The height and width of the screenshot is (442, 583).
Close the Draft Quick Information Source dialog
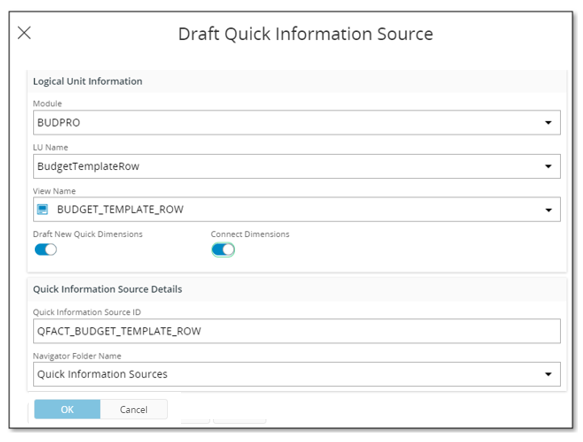24,33
